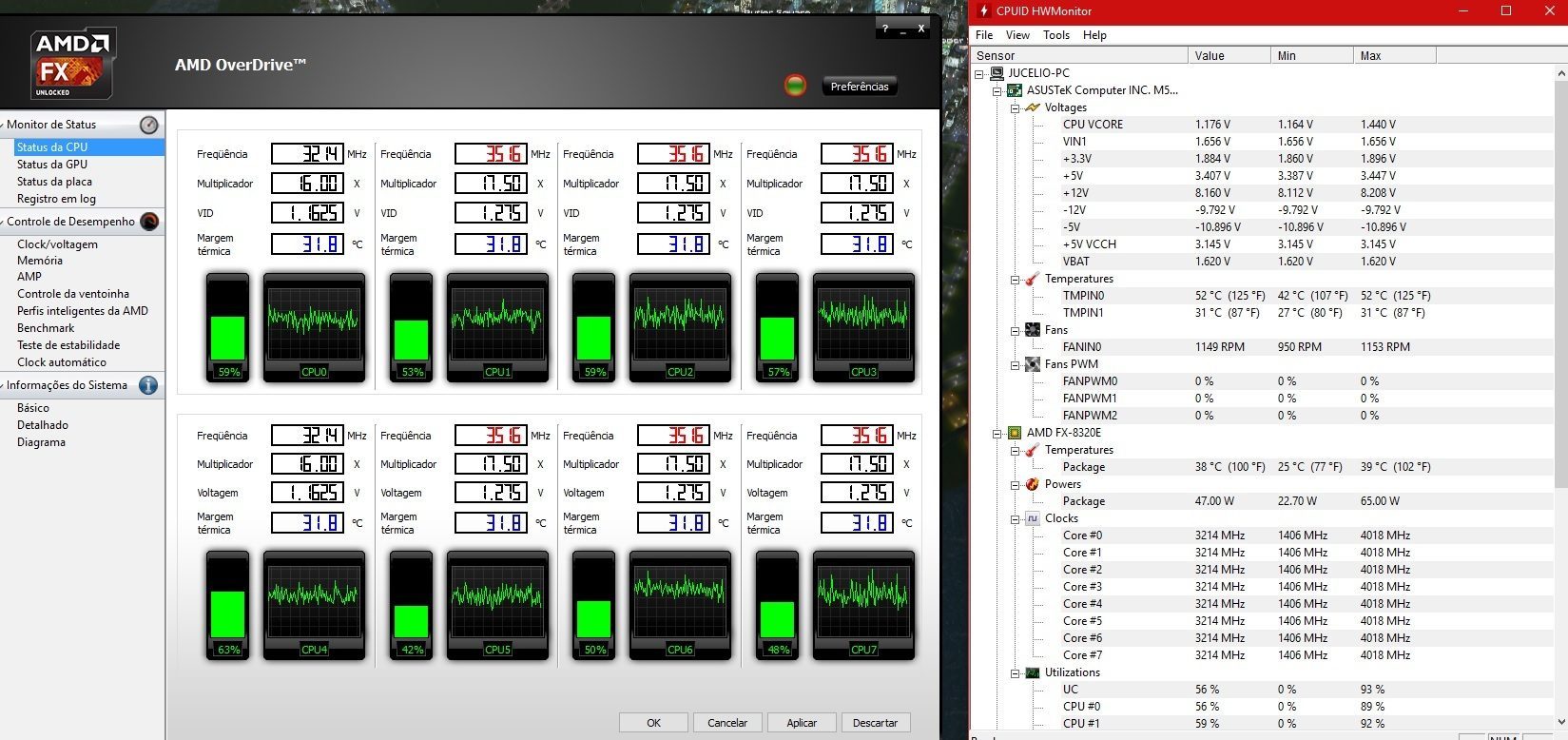
Task: Collapse the ASUSTeK Computer node
Action: coord(997,90)
